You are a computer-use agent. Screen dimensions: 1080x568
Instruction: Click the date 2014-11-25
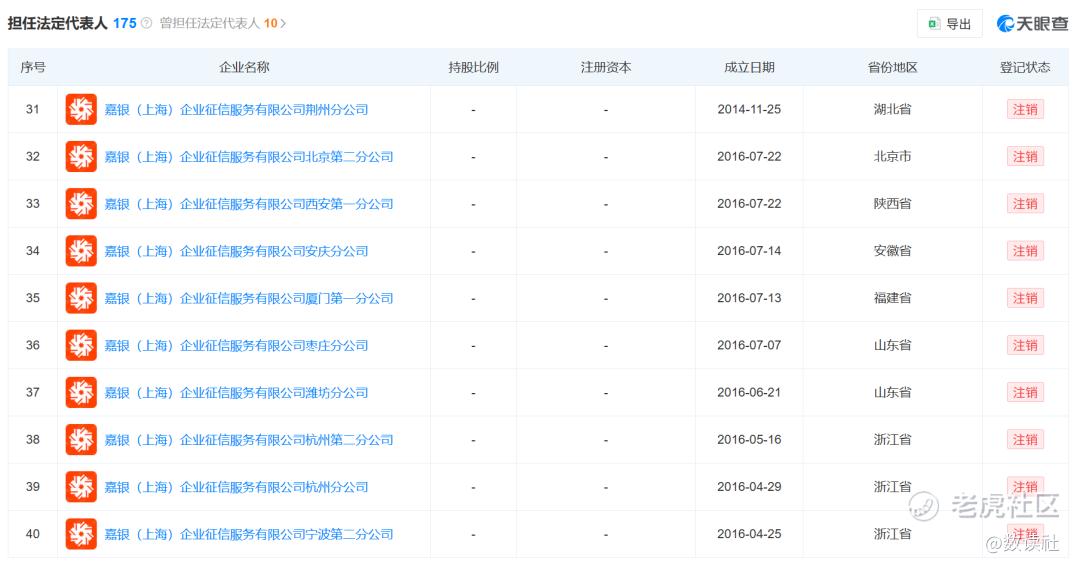pyautogui.click(x=749, y=109)
